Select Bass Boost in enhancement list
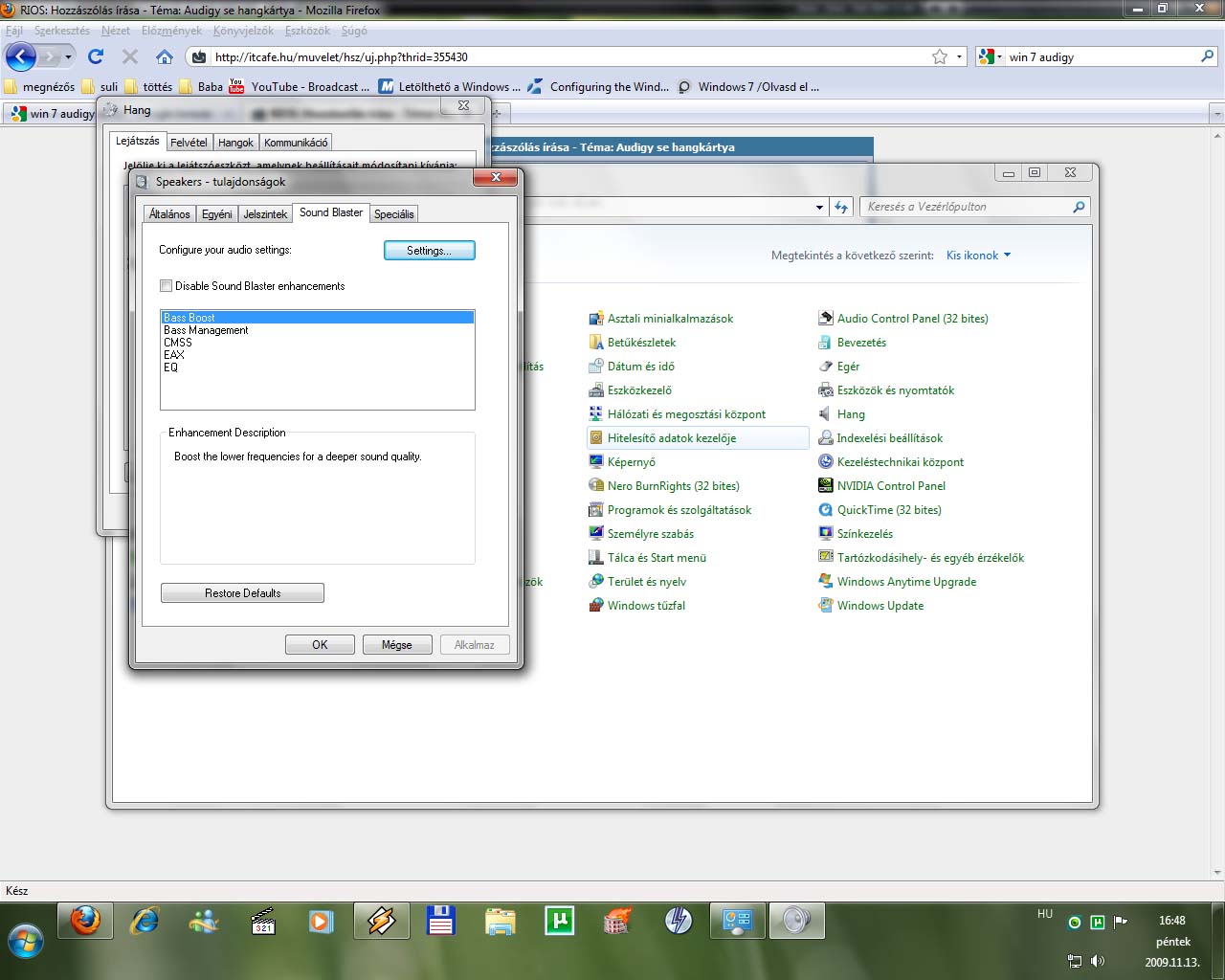This screenshot has width=1225, height=980. [x=318, y=318]
